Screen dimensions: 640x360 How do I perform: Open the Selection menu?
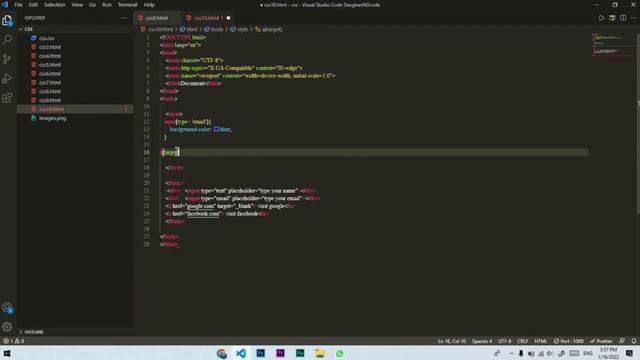(54, 5)
